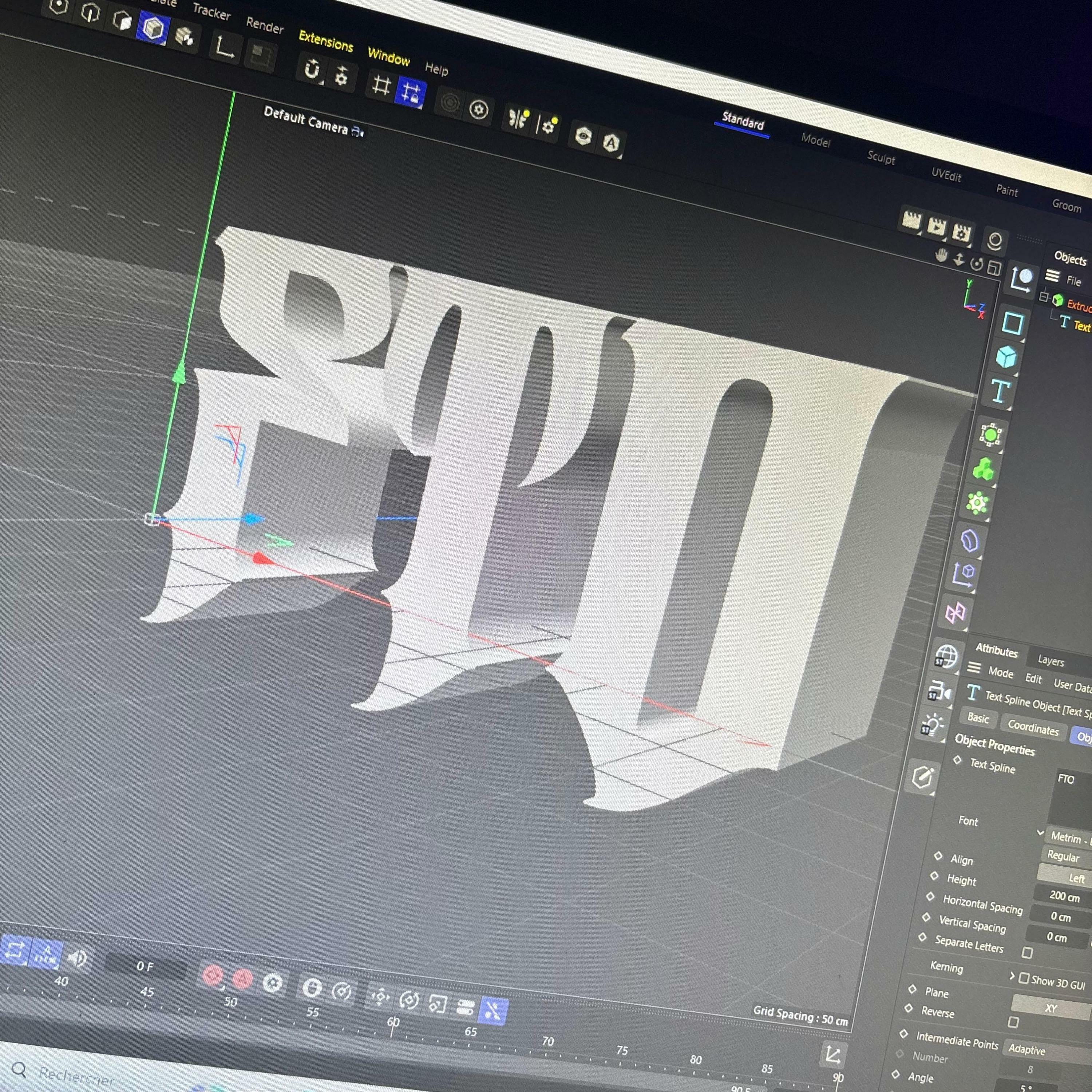Enable the Show 3D GUI checkbox

[1024, 978]
